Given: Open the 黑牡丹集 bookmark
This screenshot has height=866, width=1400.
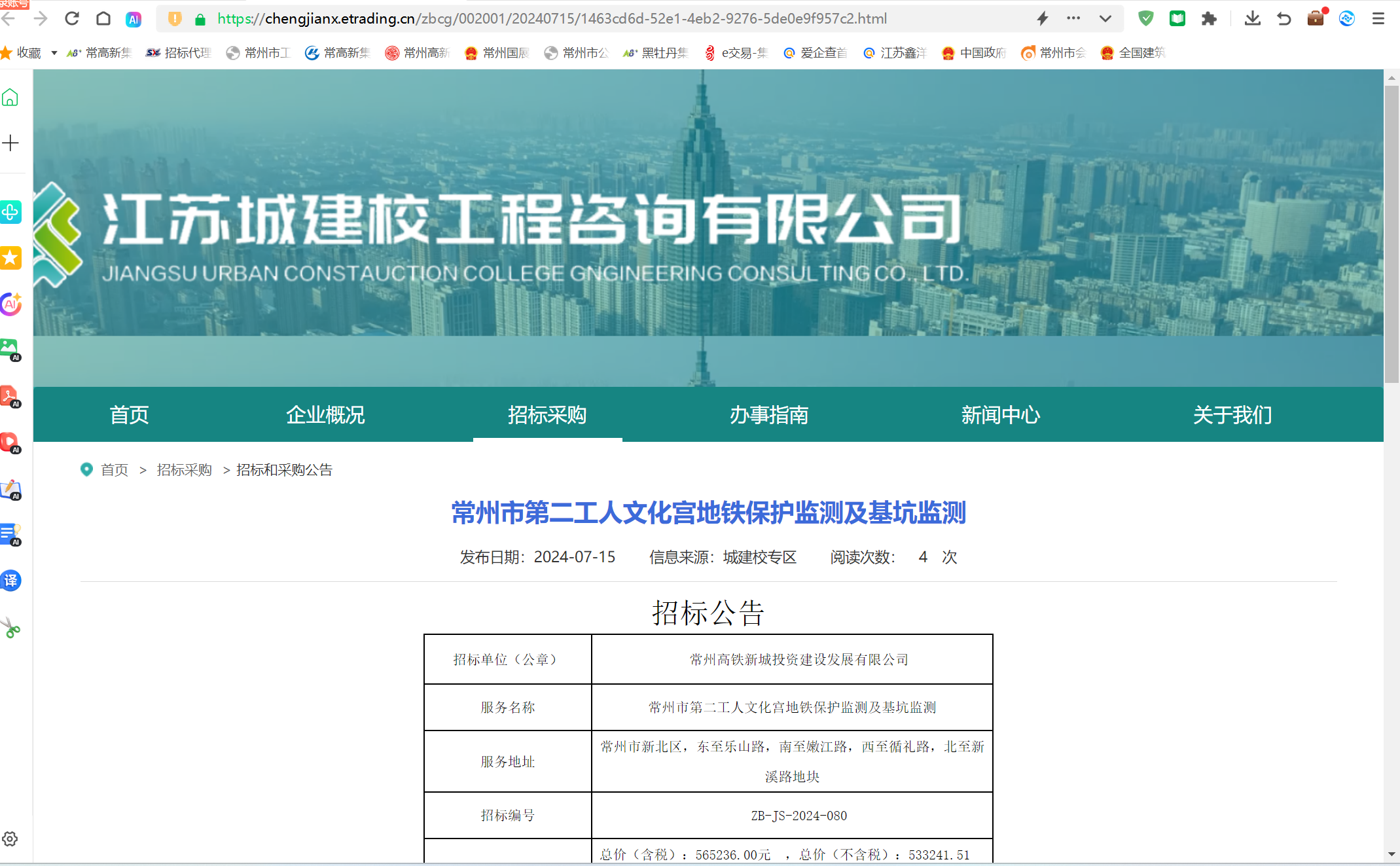Looking at the screenshot, I should pos(656,53).
